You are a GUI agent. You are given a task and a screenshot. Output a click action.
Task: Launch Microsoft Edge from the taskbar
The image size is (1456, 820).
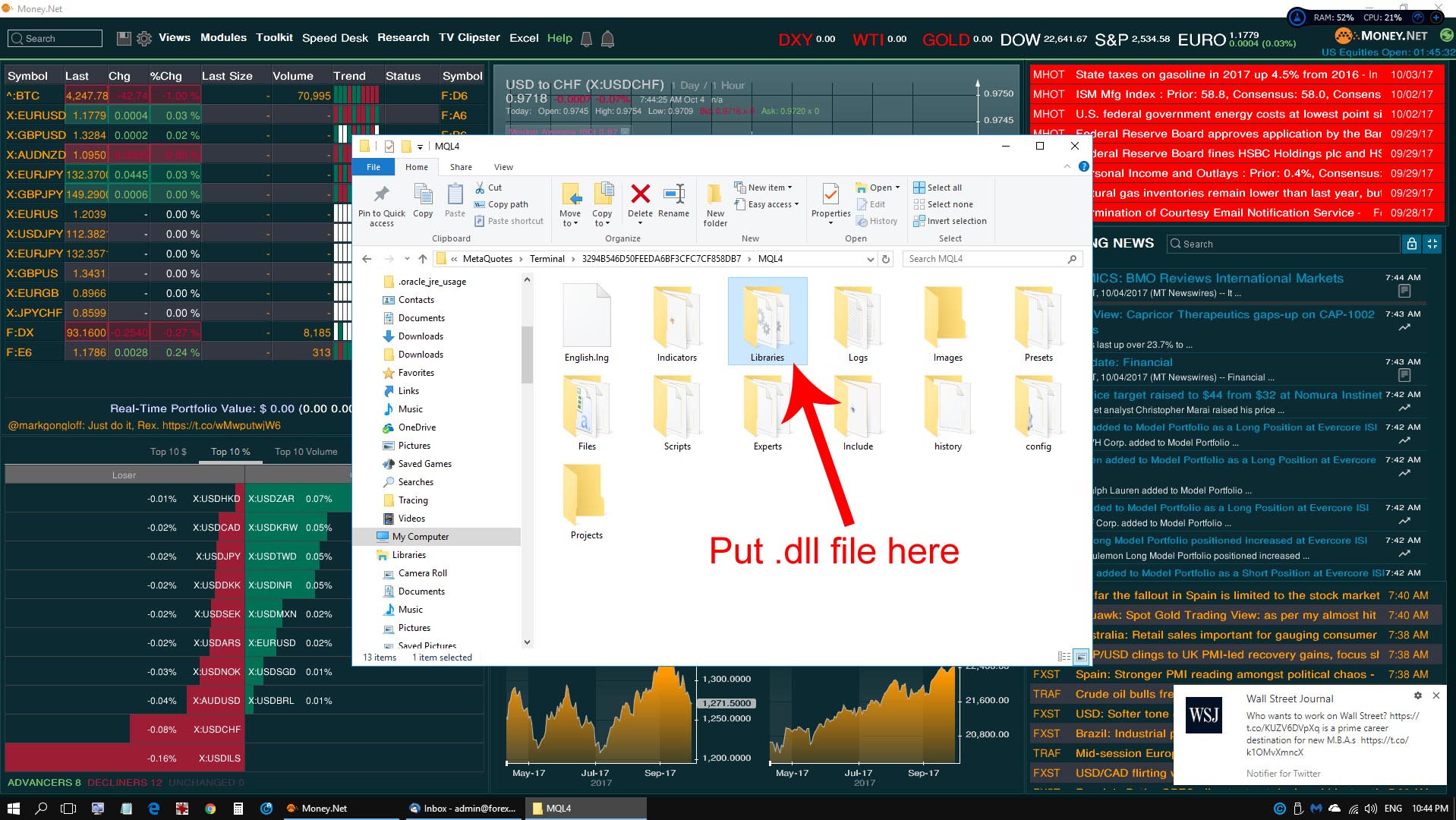click(154, 809)
